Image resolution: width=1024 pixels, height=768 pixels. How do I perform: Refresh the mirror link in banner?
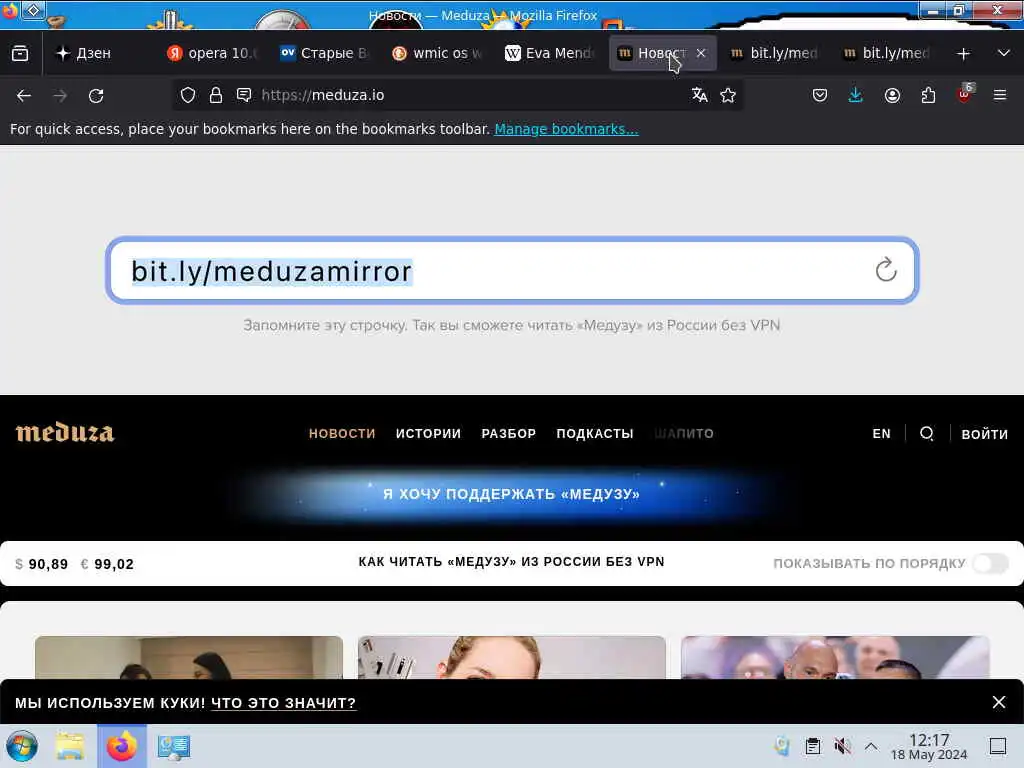886,270
